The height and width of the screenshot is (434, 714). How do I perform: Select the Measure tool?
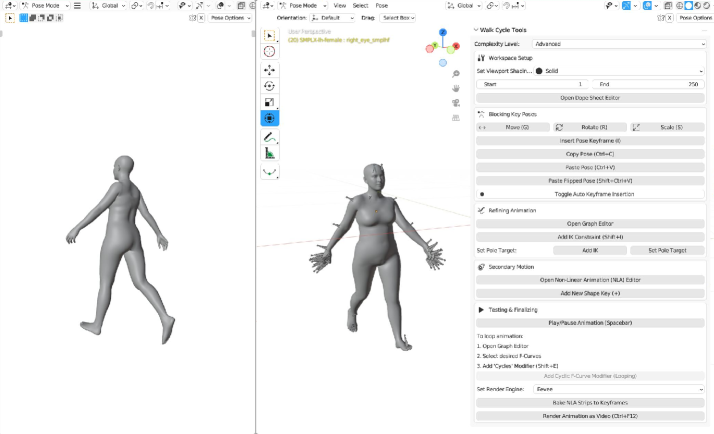[x=270, y=153]
